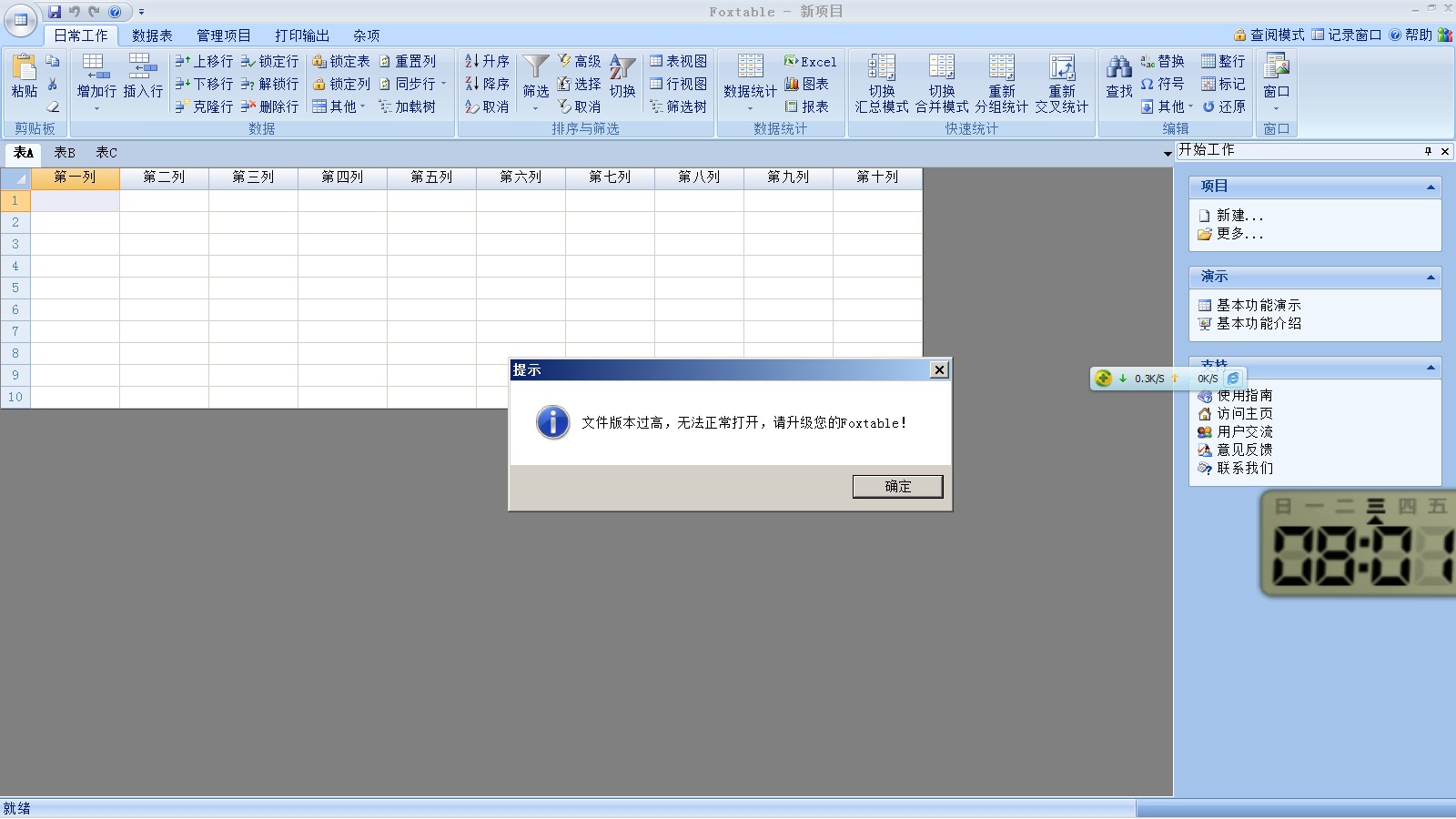1456x819 pixels.
Task: Click the 粘贴 paste icon
Action: [24, 68]
